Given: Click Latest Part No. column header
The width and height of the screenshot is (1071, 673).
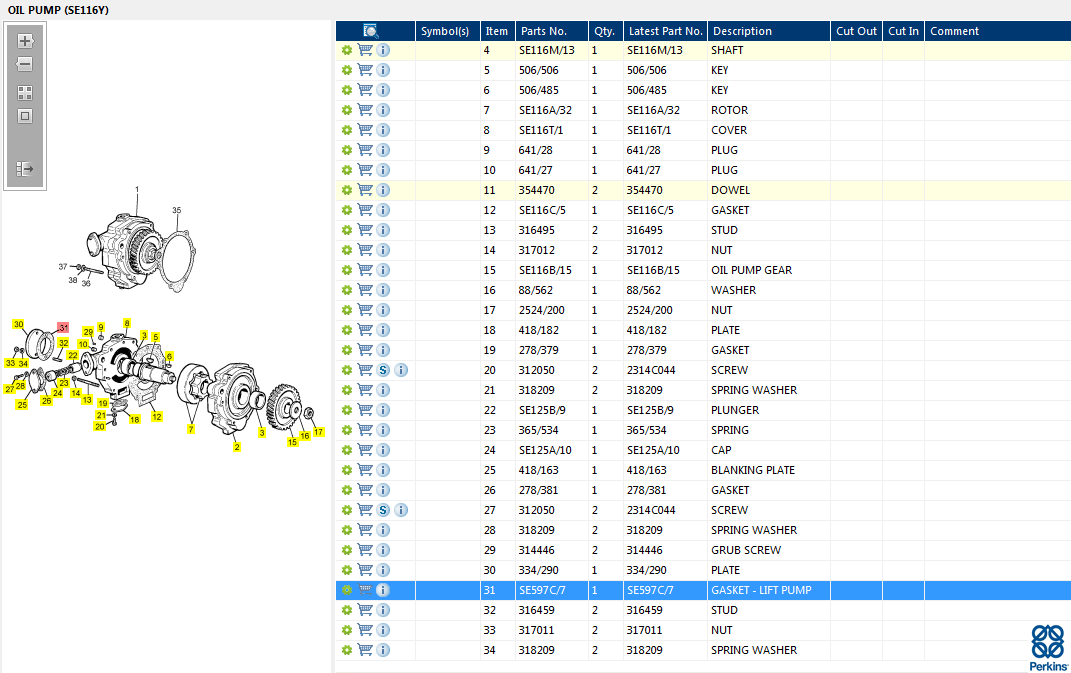Looking at the screenshot, I should (x=665, y=31).
